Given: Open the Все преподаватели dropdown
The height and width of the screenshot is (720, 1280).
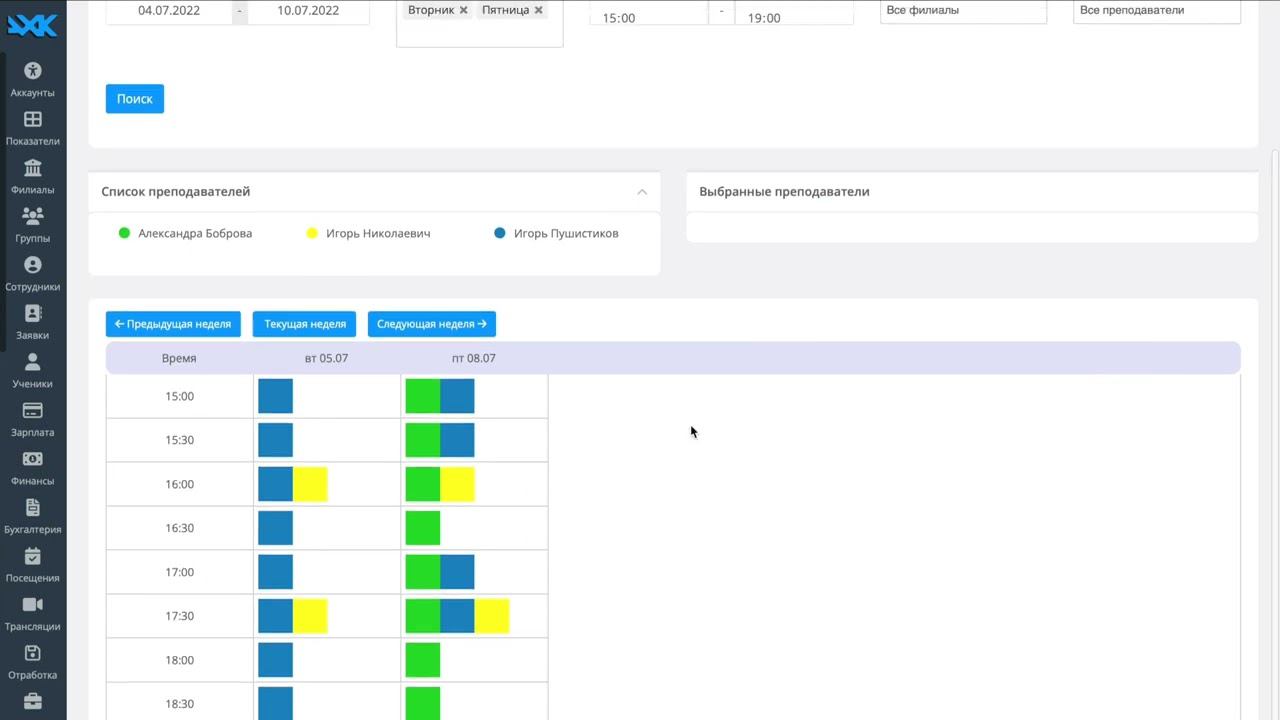Looking at the screenshot, I should (1157, 11).
